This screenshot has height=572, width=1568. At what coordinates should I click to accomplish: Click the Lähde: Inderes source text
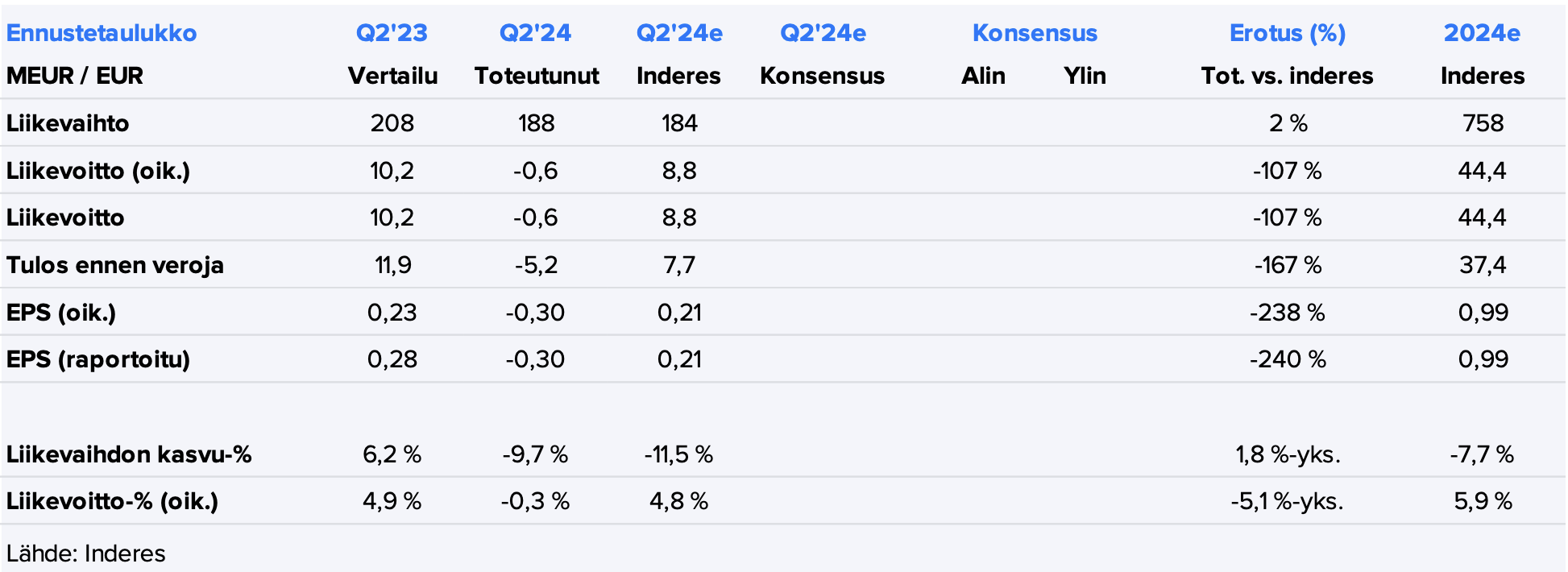[86, 553]
